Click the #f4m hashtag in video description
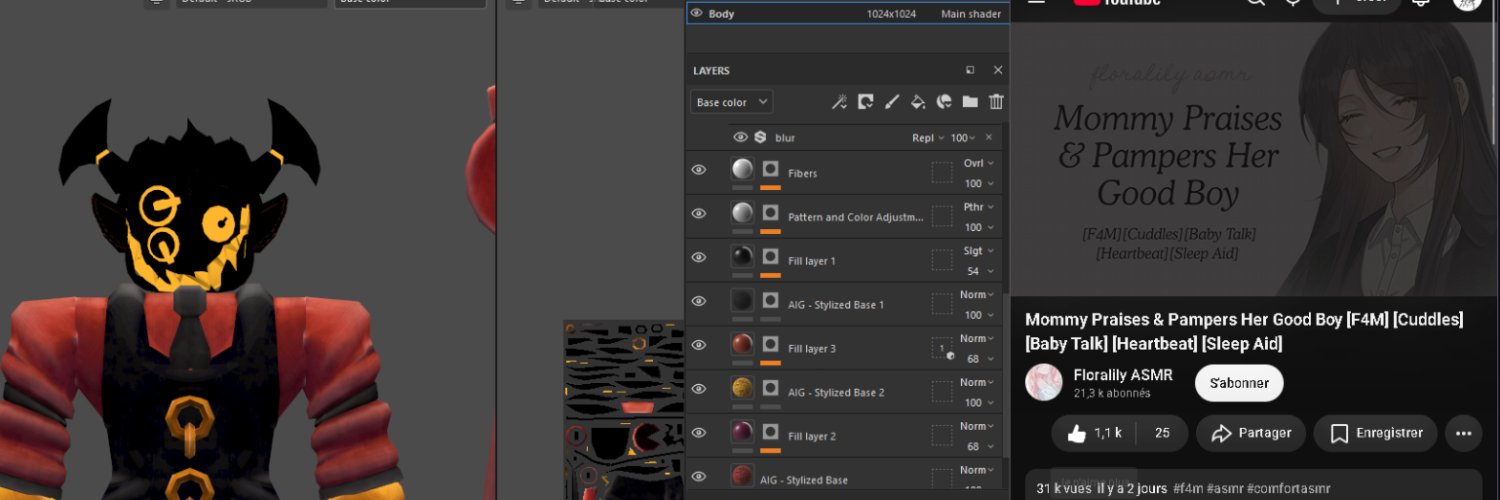 click(x=1187, y=489)
